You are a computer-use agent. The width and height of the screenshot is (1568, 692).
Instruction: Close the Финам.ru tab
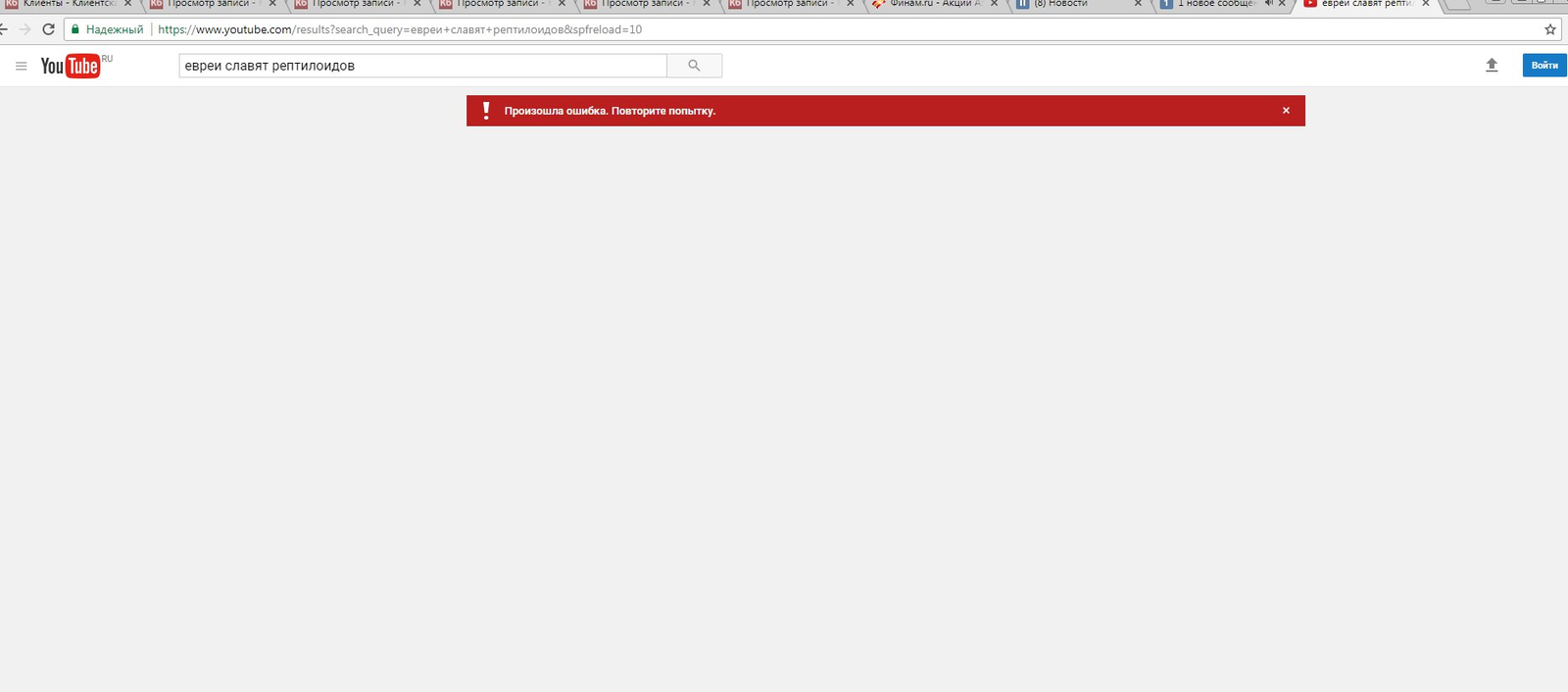994,4
